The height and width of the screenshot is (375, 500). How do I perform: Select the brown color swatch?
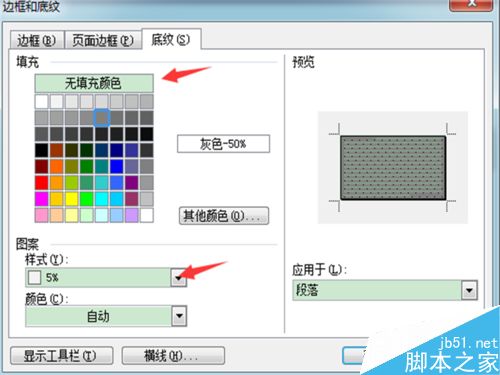pos(57,150)
